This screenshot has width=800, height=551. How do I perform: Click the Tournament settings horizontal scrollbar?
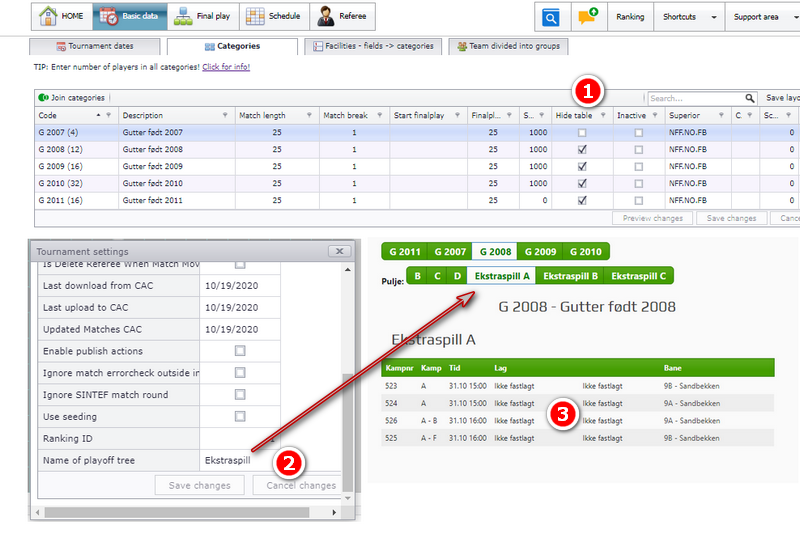[x=177, y=512]
